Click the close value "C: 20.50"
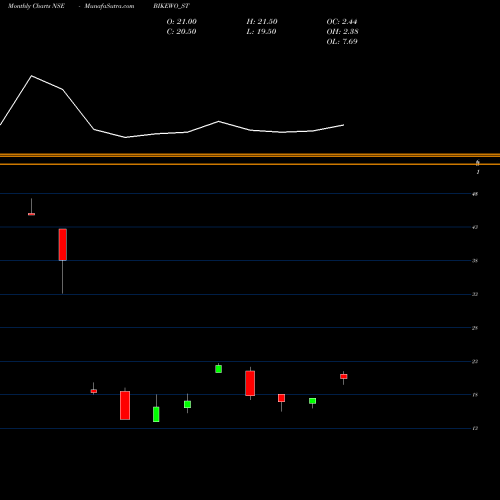This screenshot has width=500, height=500. [181, 32]
